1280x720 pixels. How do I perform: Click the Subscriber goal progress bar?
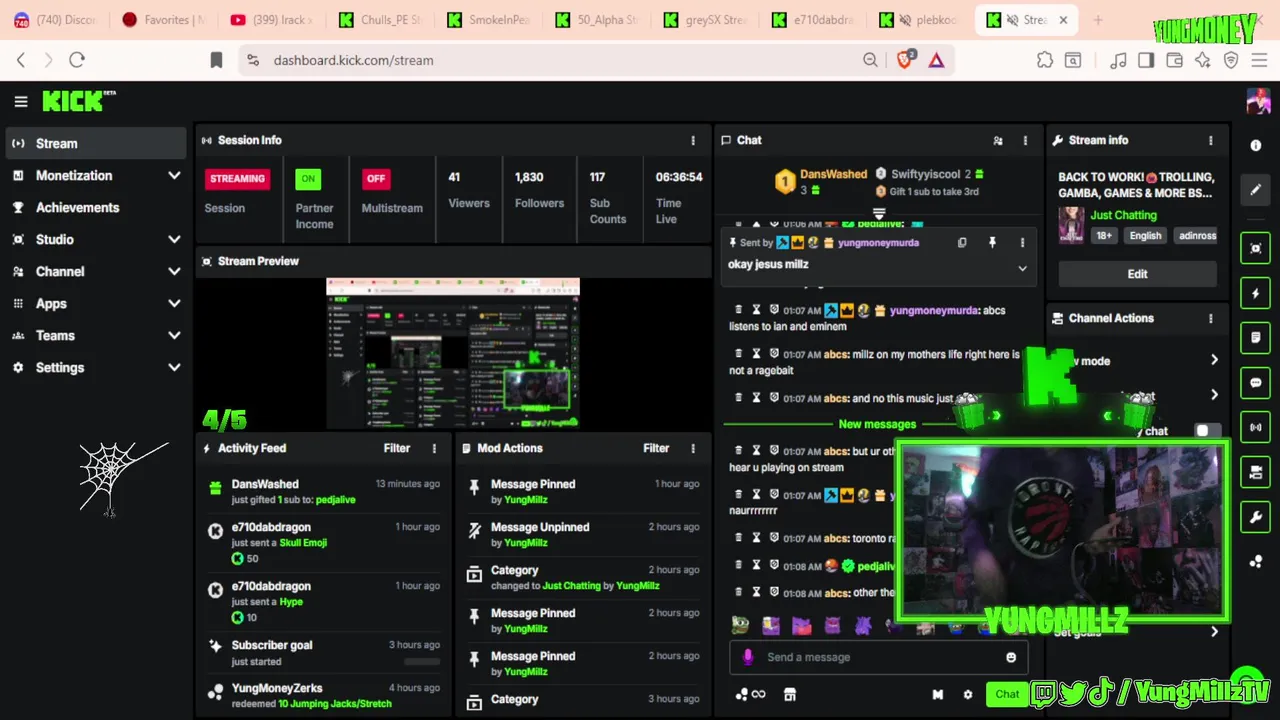[421, 661]
